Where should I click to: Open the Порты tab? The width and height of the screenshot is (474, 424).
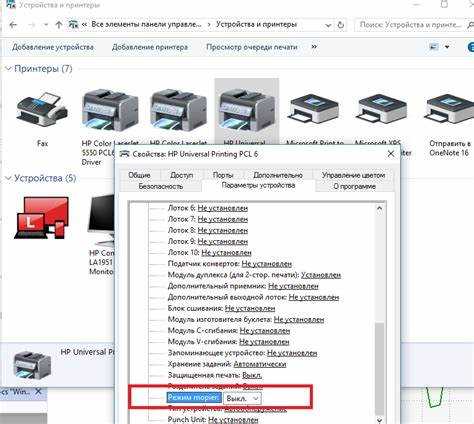tap(223, 175)
